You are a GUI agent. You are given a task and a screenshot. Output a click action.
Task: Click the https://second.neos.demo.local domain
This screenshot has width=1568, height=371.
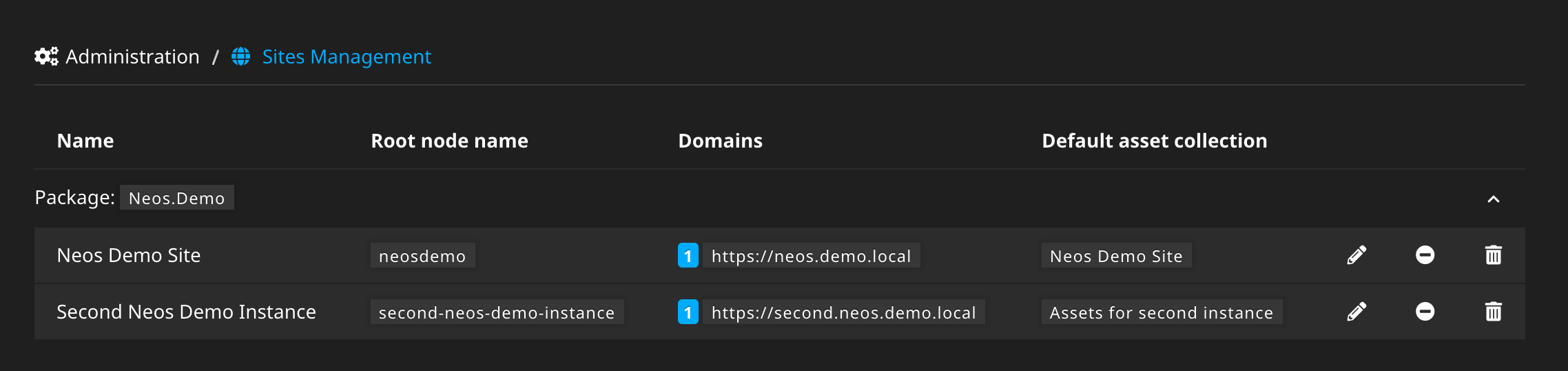(843, 312)
